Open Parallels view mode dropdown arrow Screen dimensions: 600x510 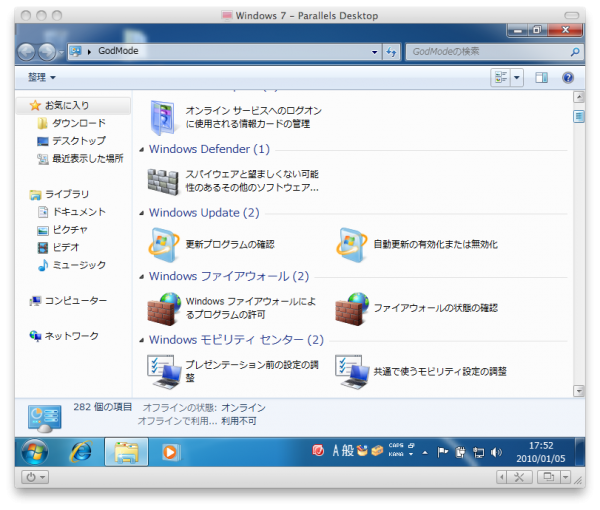pyautogui.click(x=566, y=477)
